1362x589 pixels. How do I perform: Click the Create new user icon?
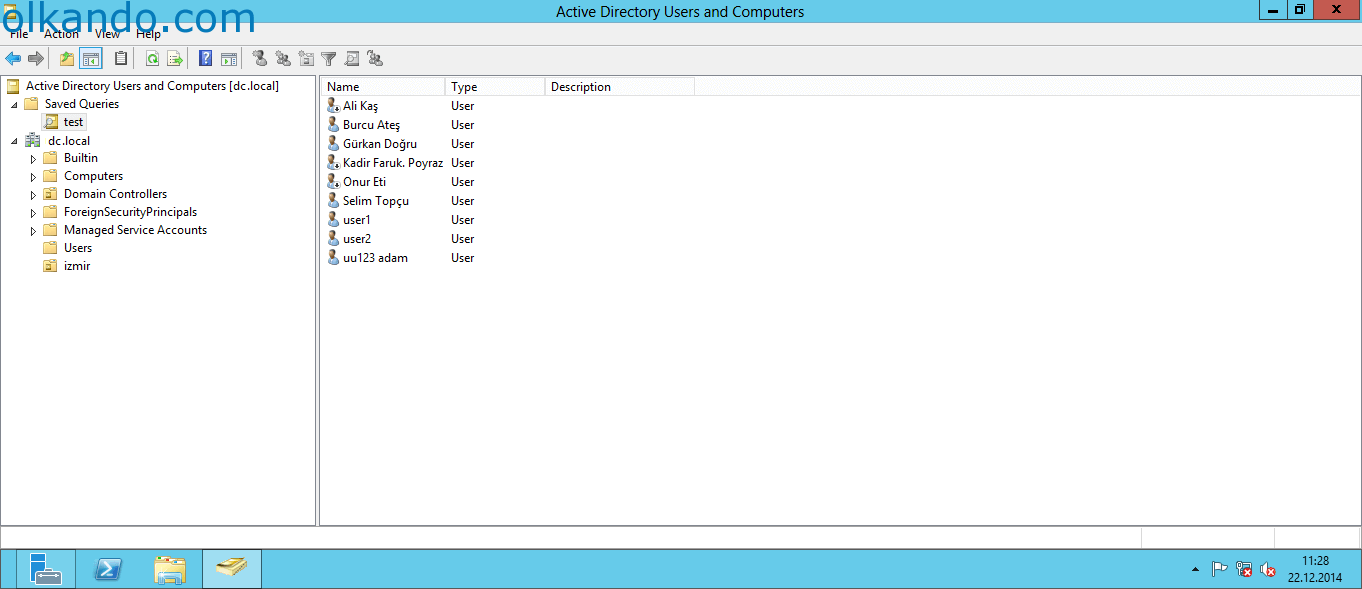pos(260,59)
